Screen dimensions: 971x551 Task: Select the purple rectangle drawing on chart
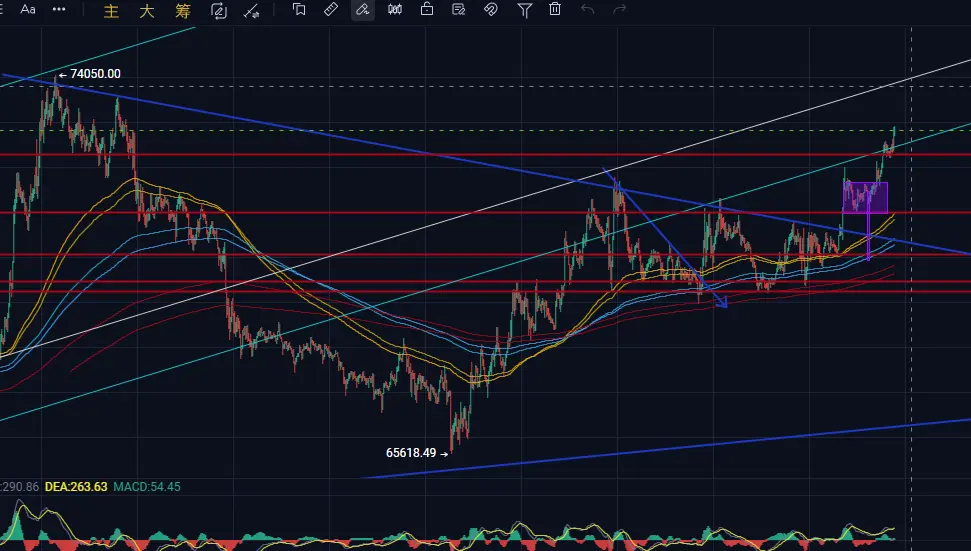[x=865, y=197]
